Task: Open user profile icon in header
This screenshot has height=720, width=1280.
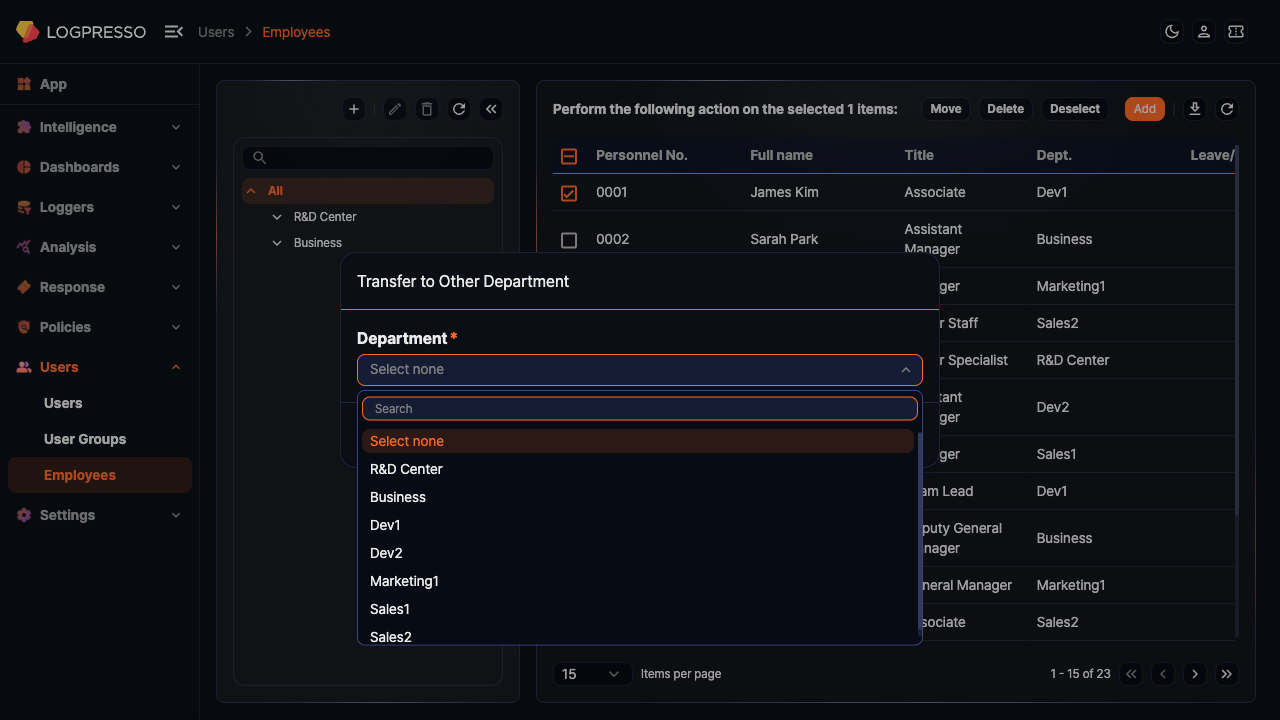Action: click(1204, 32)
